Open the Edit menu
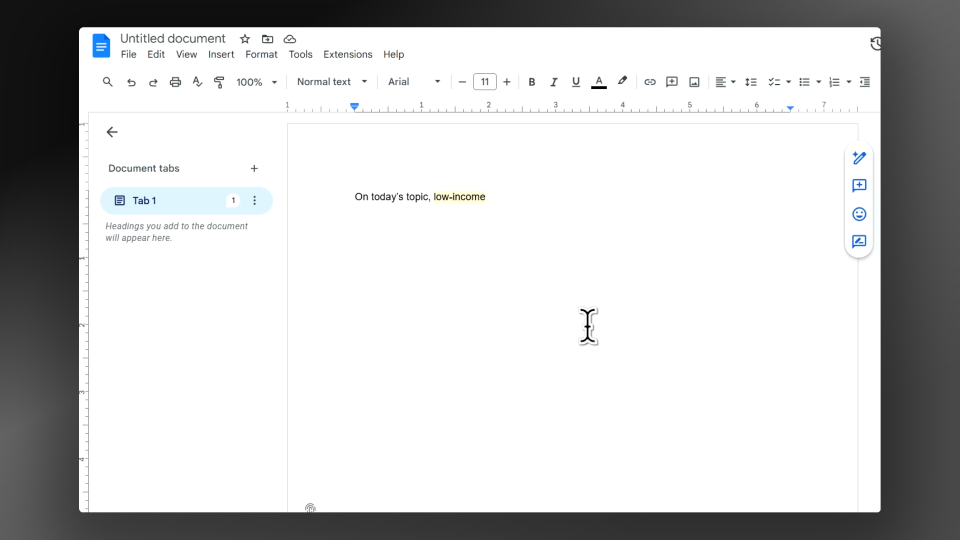The width and height of the screenshot is (960, 540). point(156,54)
